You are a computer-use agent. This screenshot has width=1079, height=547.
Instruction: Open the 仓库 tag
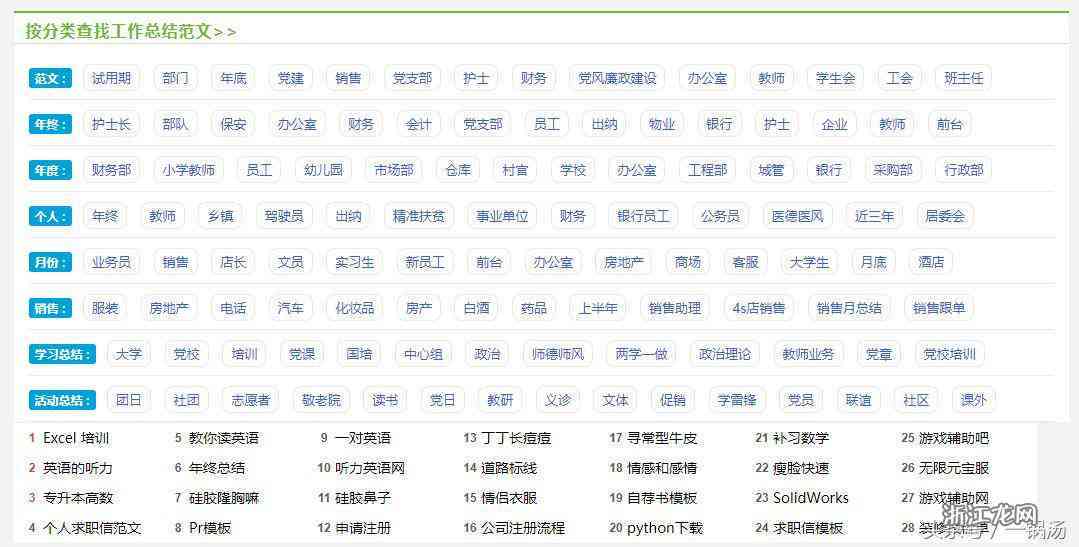[x=458, y=170]
